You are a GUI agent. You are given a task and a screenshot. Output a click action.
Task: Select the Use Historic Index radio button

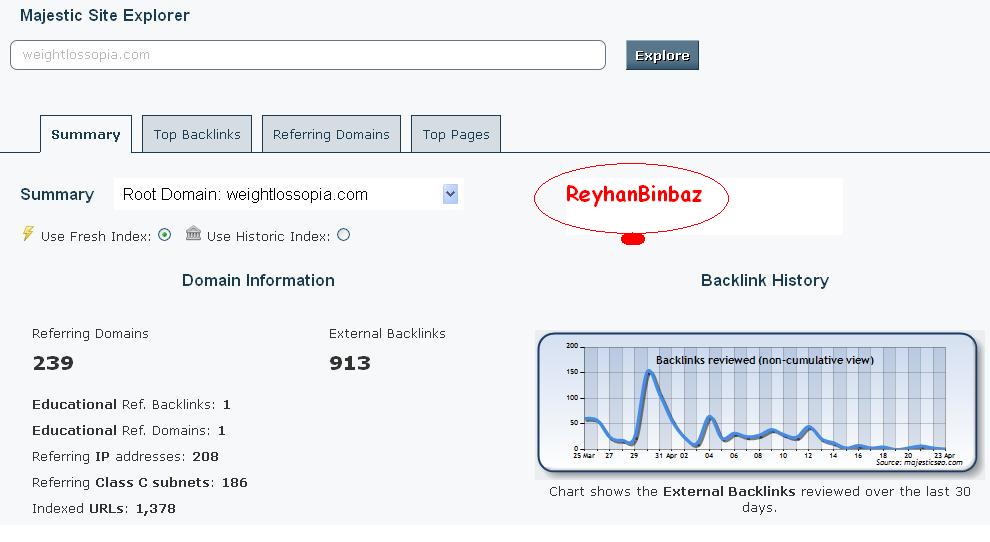344,235
